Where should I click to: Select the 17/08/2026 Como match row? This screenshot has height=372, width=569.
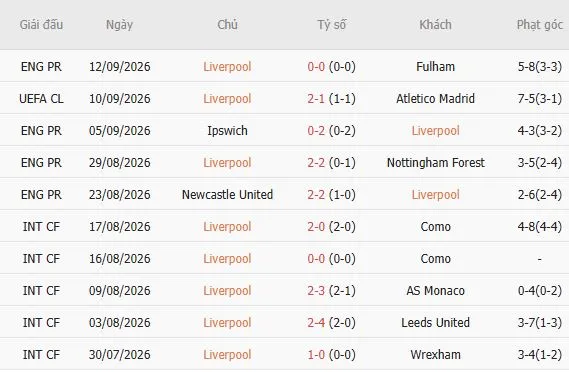click(284, 226)
